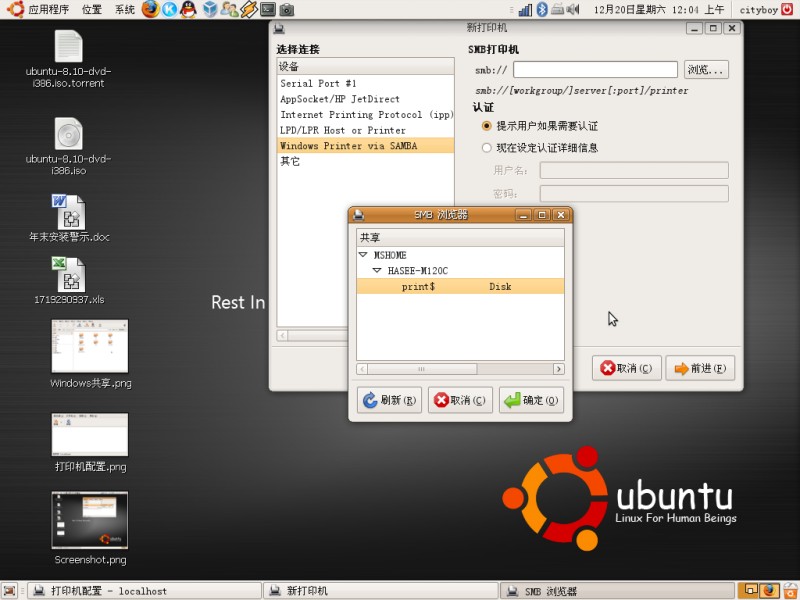Click the Ubuntu logo menu icon

point(15,9)
